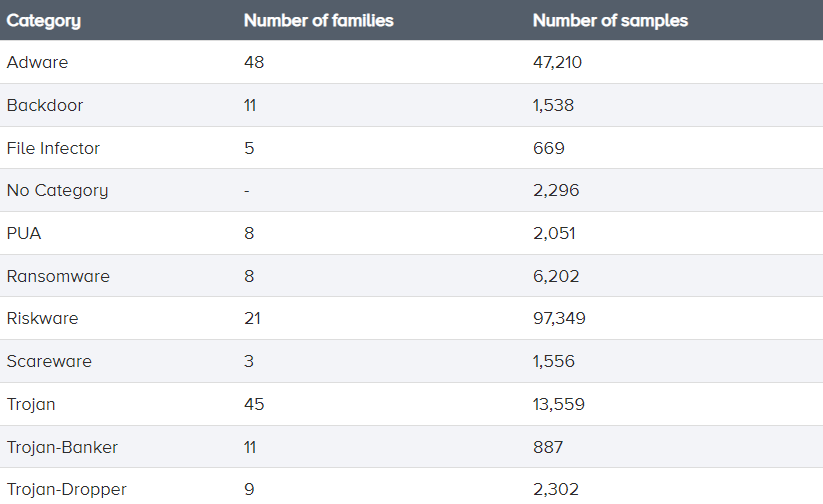The width and height of the screenshot is (823, 504).
Task: Click the Number of samples header
Action: pos(610,20)
